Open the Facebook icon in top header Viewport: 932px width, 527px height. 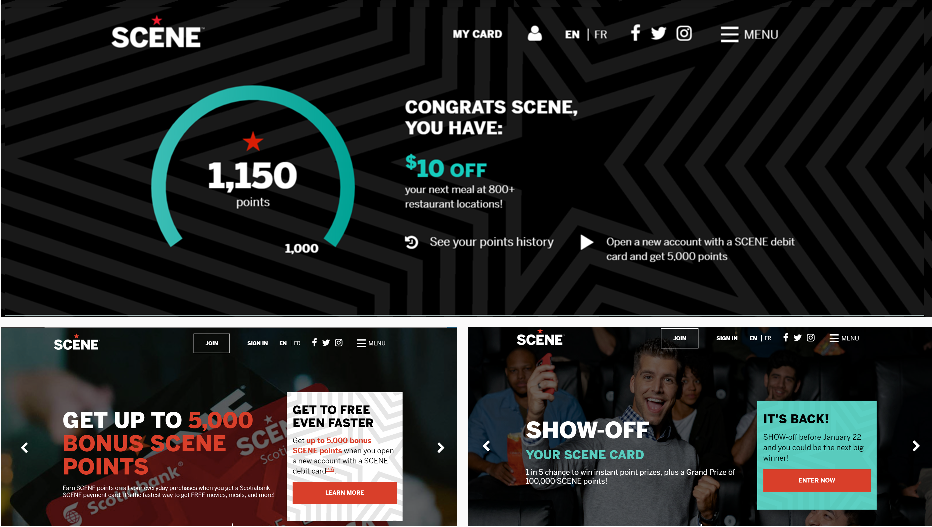[635, 33]
